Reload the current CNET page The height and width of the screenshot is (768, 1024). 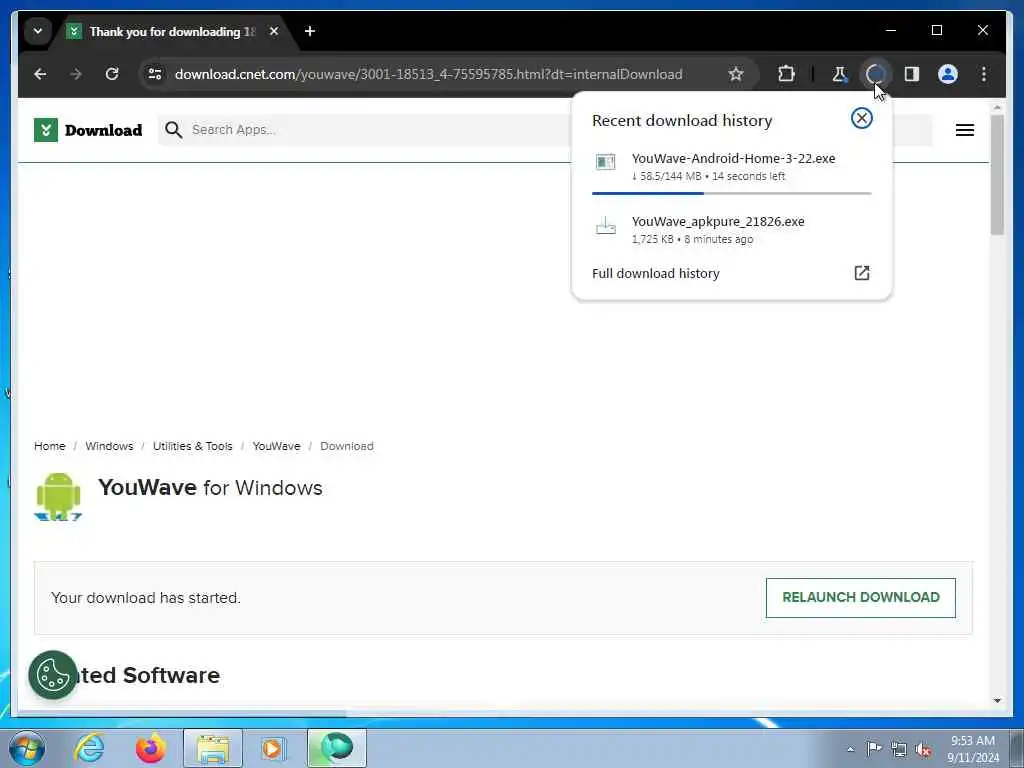[112, 74]
